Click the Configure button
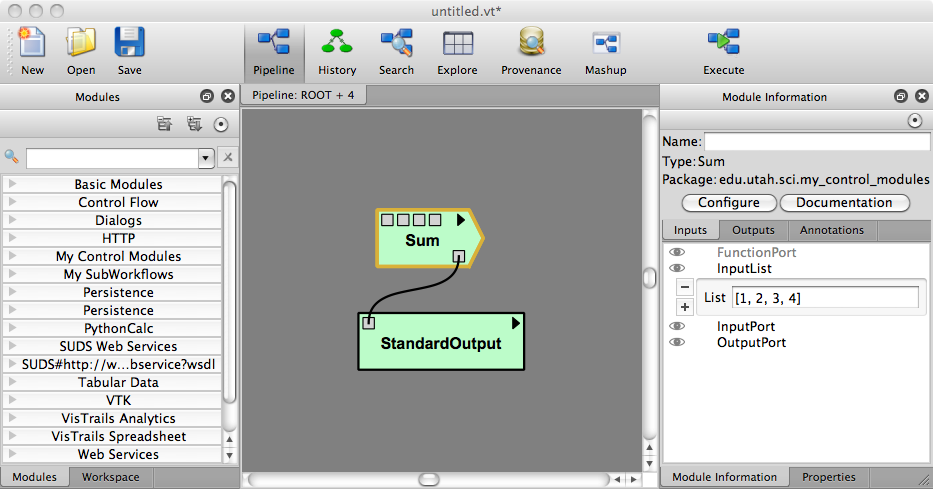The width and height of the screenshot is (933, 489). [x=728, y=203]
